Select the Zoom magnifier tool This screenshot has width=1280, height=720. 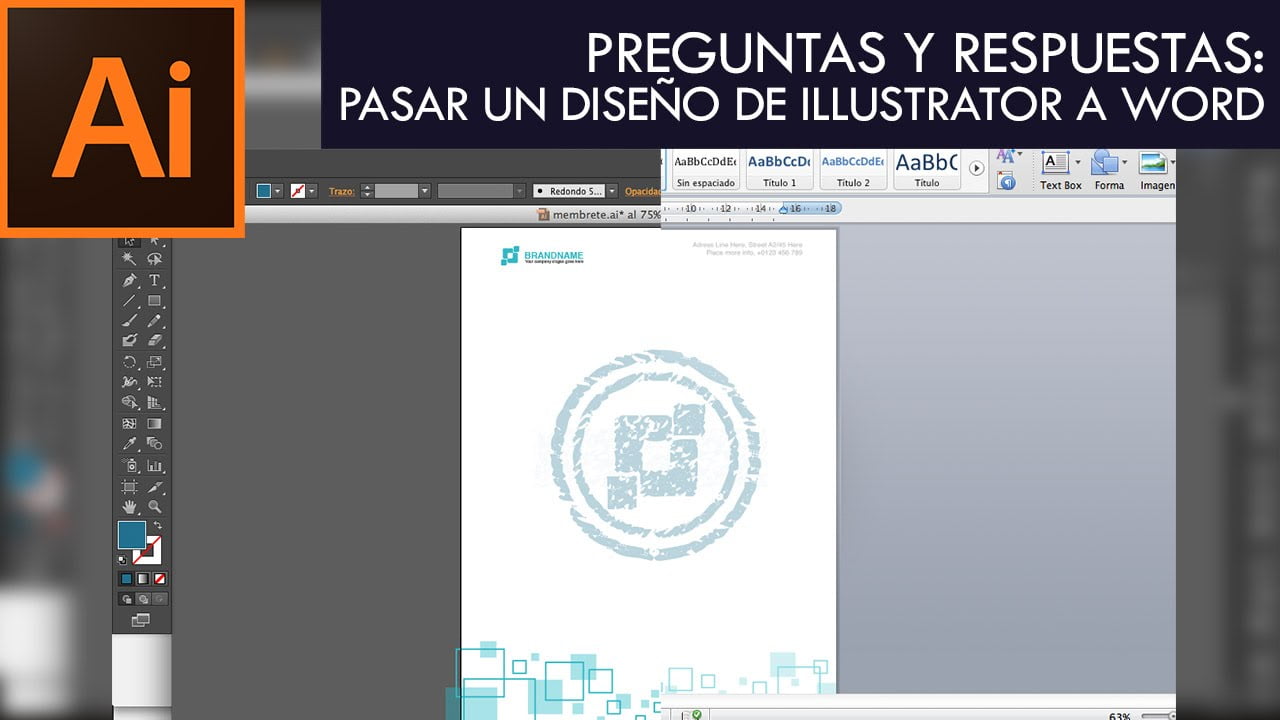pyautogui.click(x=154, y=507)
